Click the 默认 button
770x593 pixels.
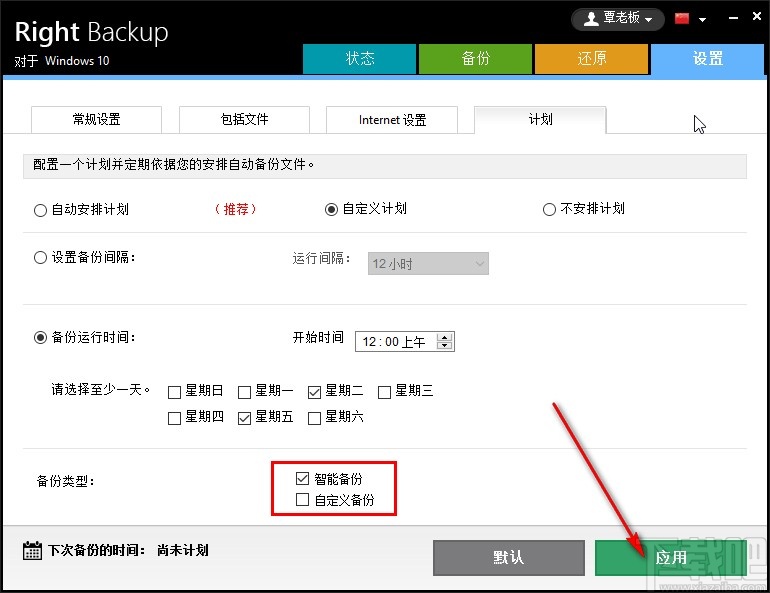tap(509, 558)
